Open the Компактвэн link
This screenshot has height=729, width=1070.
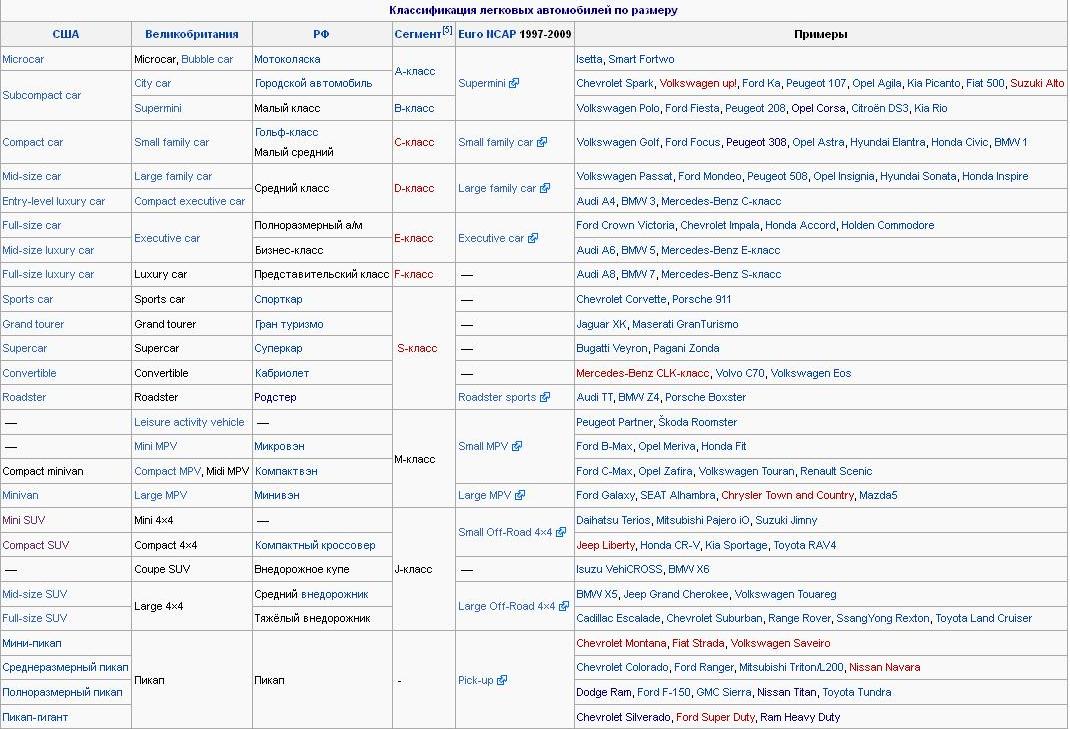(286, 472)
